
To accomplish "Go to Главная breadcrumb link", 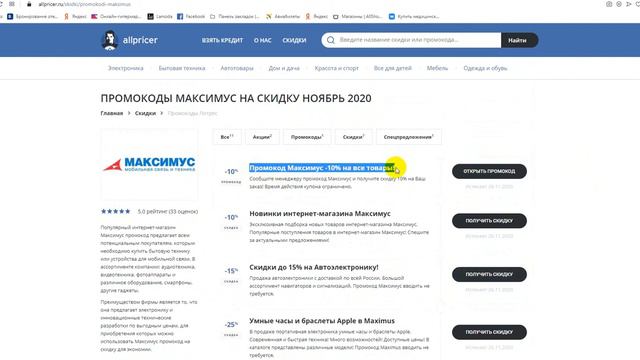I will click(112, 113).
